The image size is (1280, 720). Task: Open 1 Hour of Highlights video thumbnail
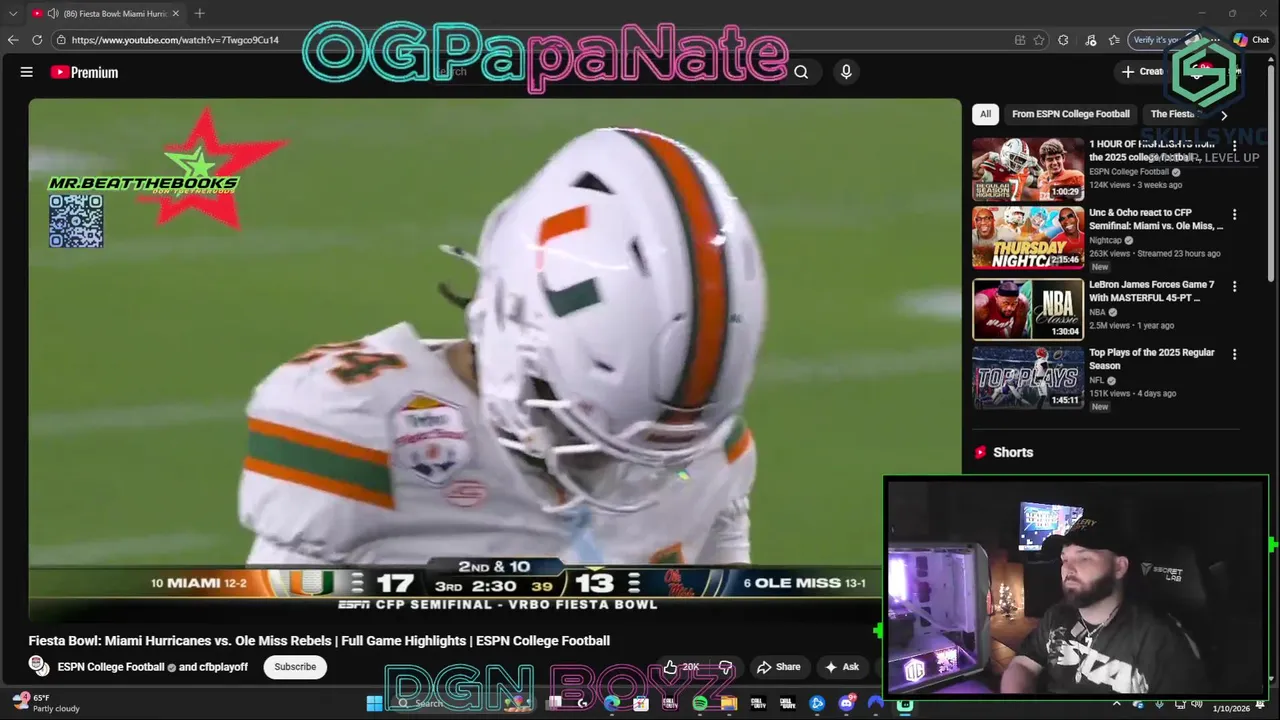1028,170
